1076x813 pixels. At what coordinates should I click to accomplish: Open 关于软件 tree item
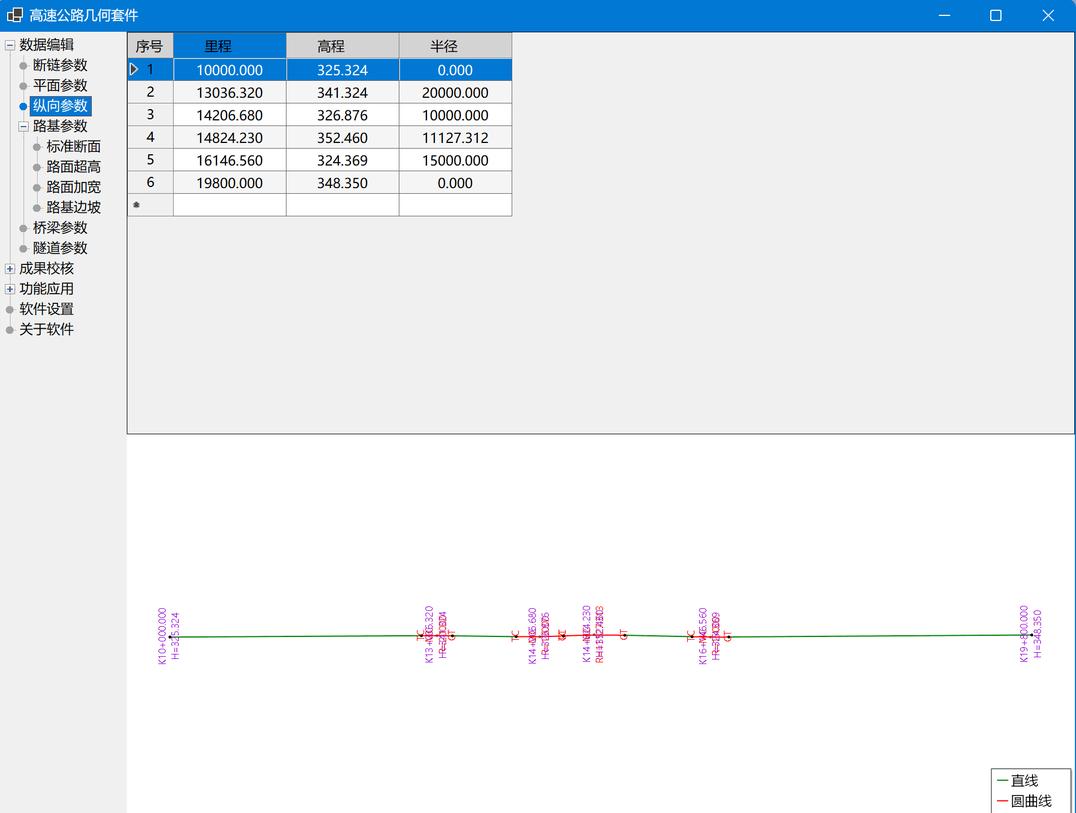pyautogui.click(x=47, y=330)
